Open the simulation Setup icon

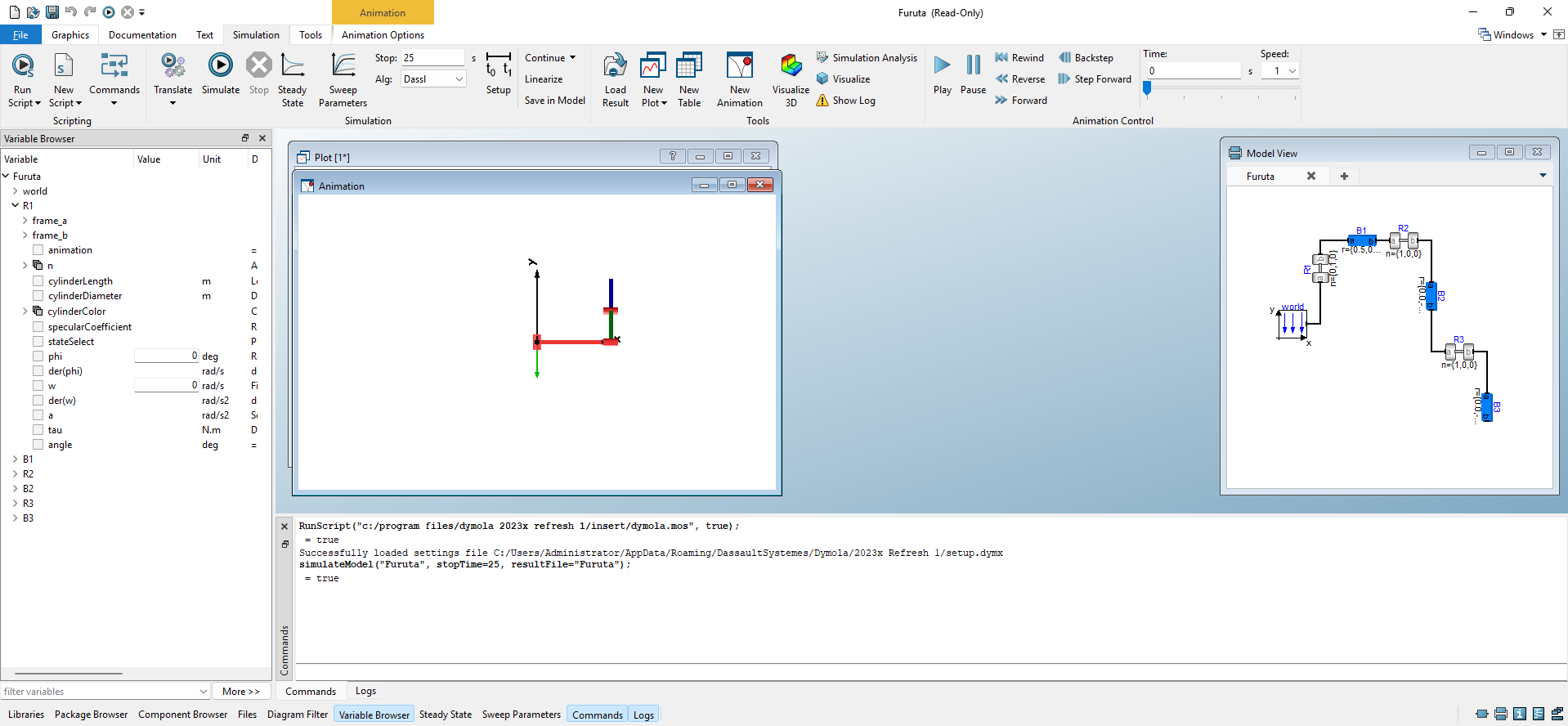point(498,65)
